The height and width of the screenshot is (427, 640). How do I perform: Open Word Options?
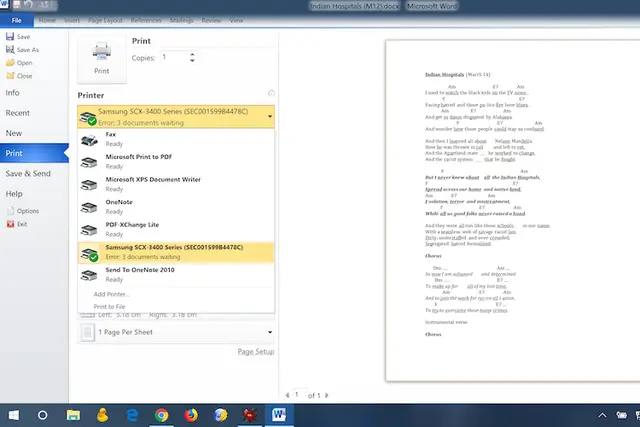click(x=23, y=211)
